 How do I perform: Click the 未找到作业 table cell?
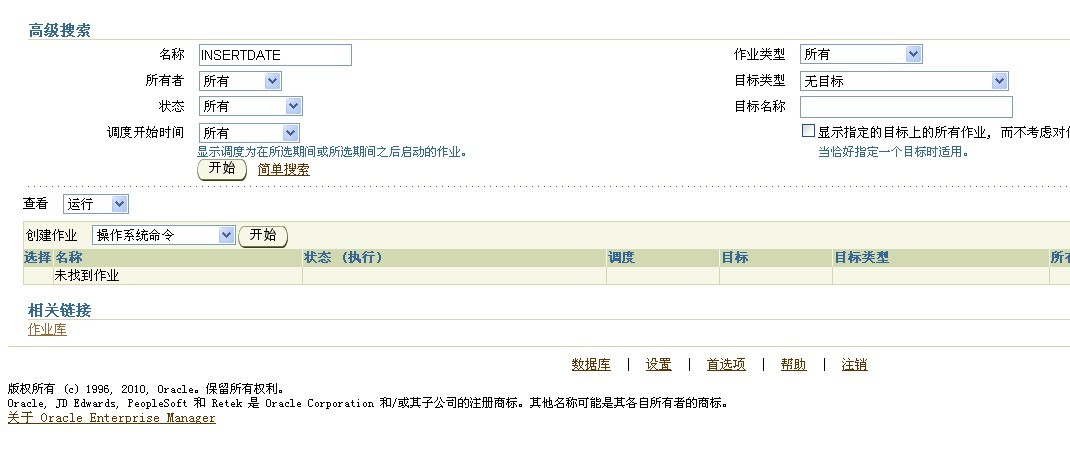(178, 276)
